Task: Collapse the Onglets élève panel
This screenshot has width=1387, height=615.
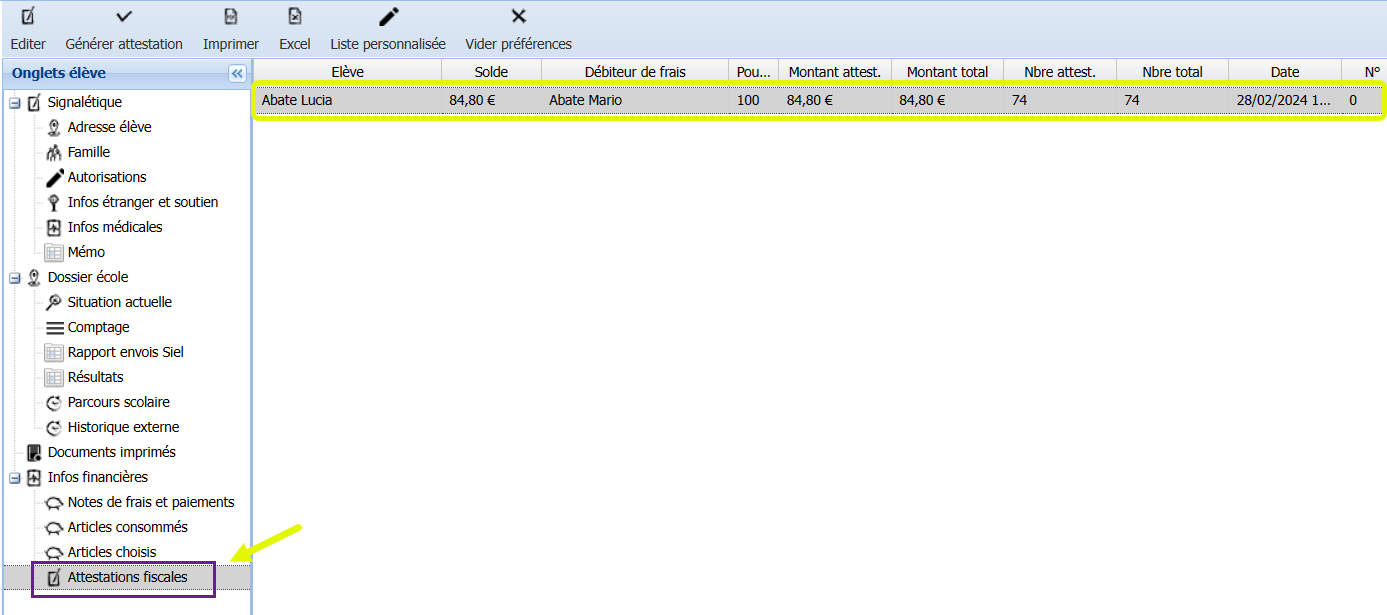Action: [237, 73]
